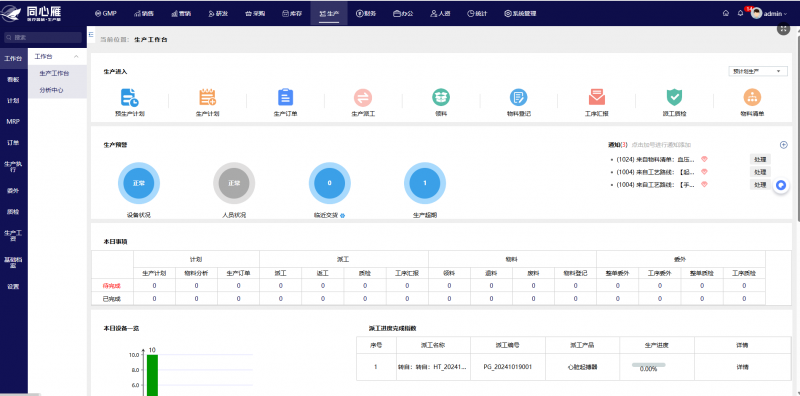
Task: Open the 统计 top menu
Action: (477, 13)
